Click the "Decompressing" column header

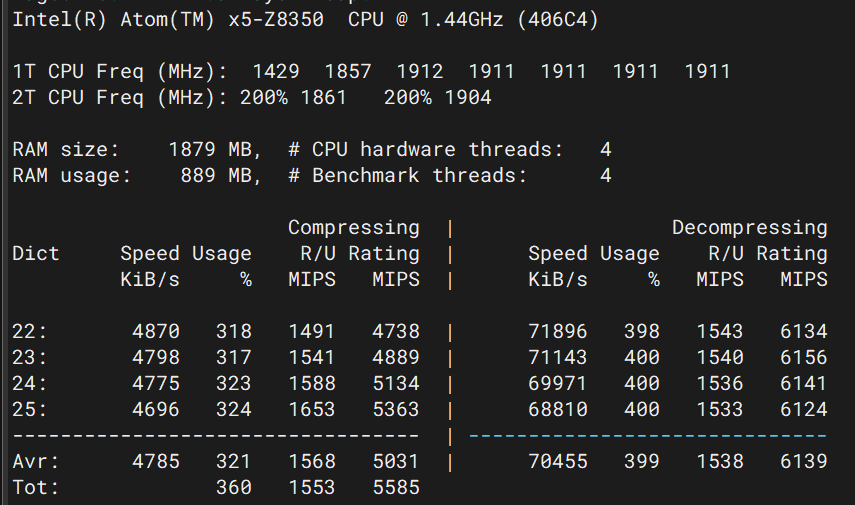pos(749,228)
